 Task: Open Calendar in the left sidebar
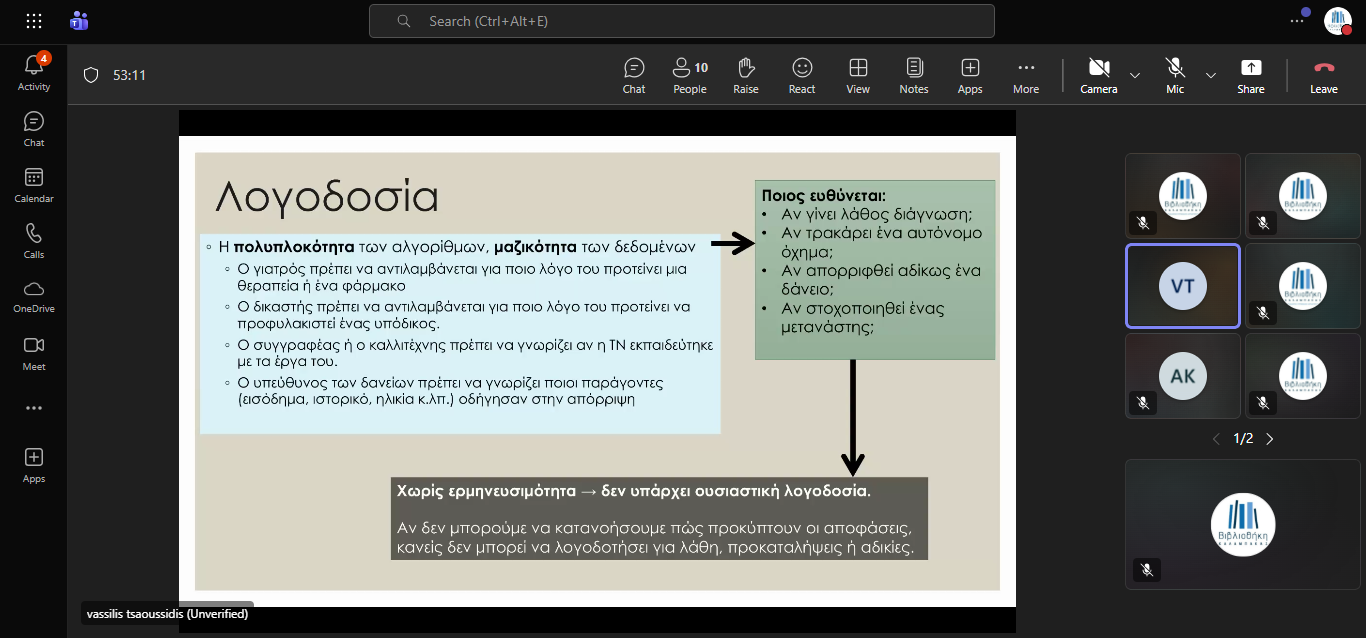[x=34, y=184]
